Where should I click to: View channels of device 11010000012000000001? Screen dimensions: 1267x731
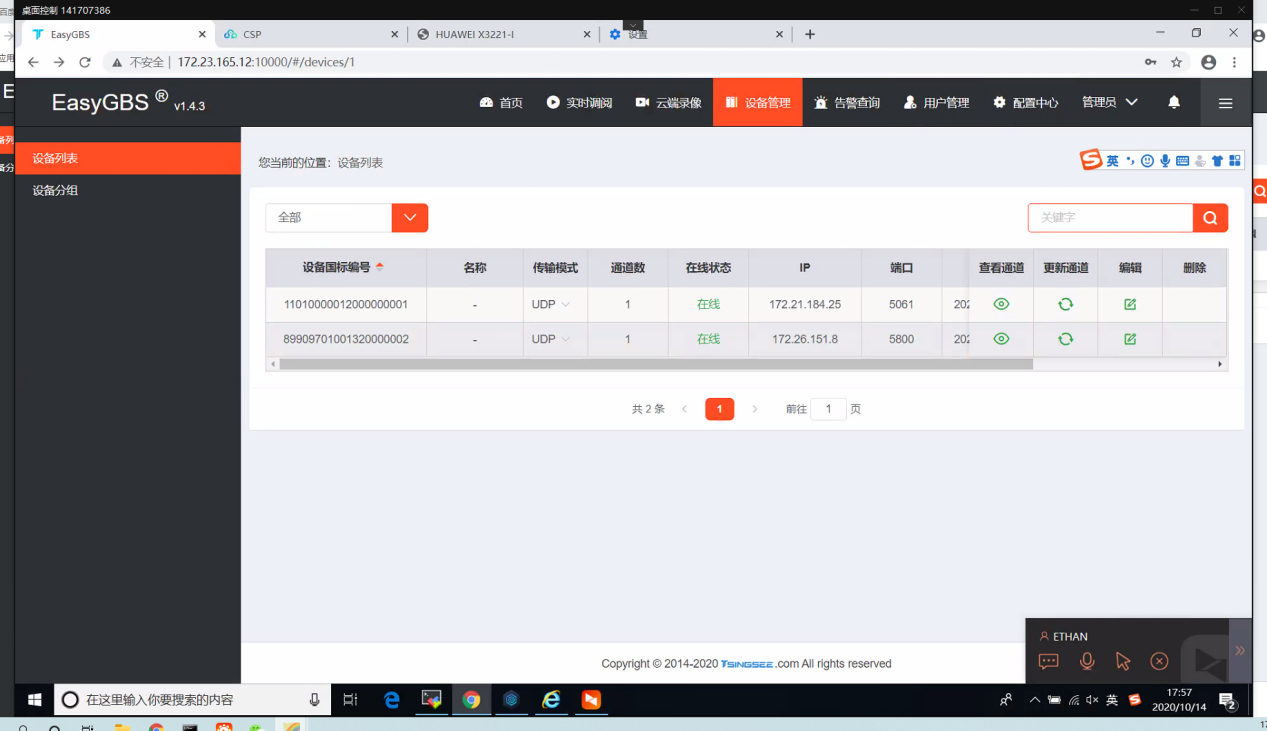[x=1001, y=304]
